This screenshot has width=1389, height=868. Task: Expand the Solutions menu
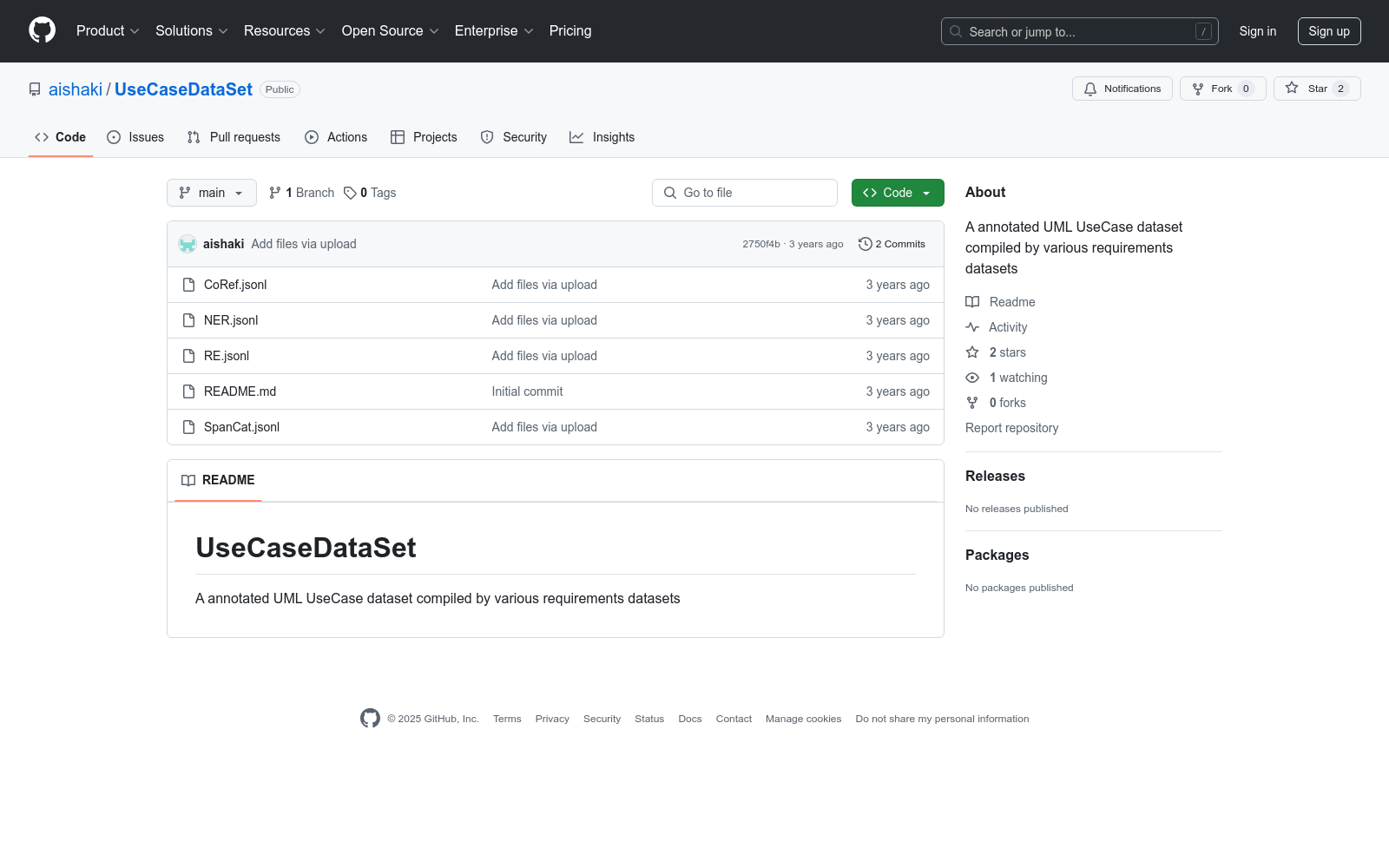192,31
